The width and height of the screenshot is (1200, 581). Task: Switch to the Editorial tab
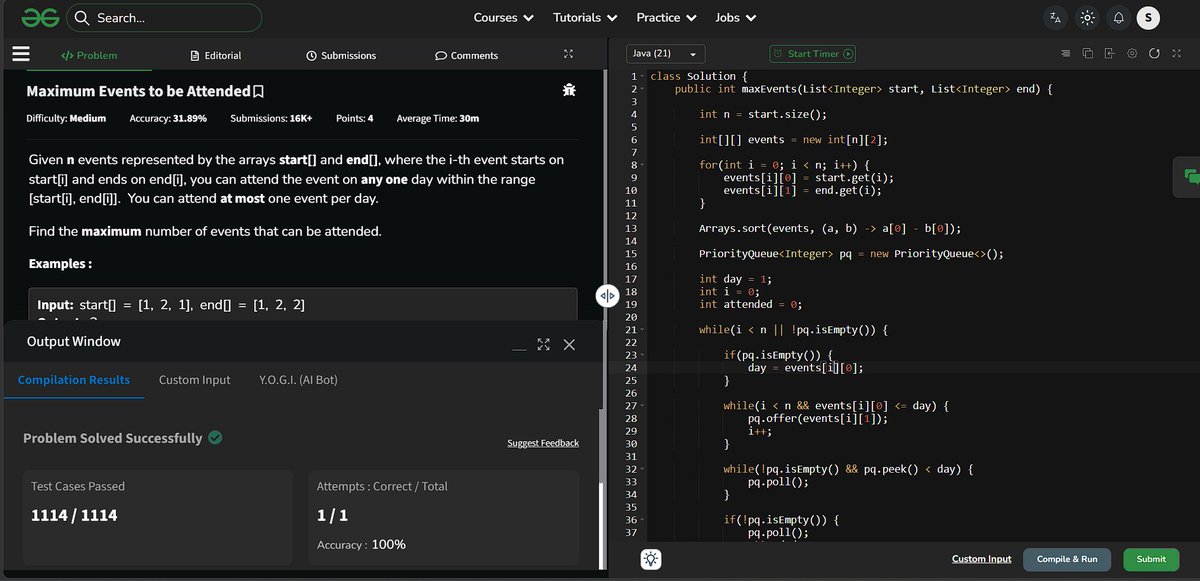216,55
